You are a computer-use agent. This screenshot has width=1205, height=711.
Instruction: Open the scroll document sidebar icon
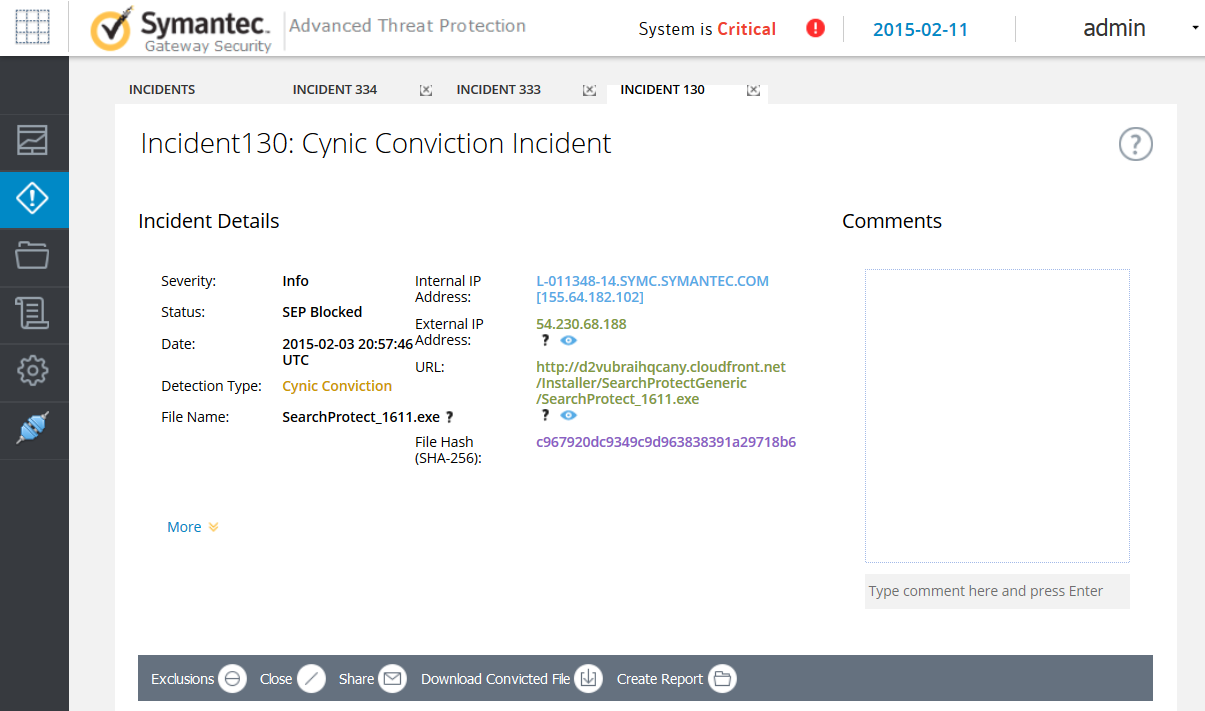[x=33, y=314]
